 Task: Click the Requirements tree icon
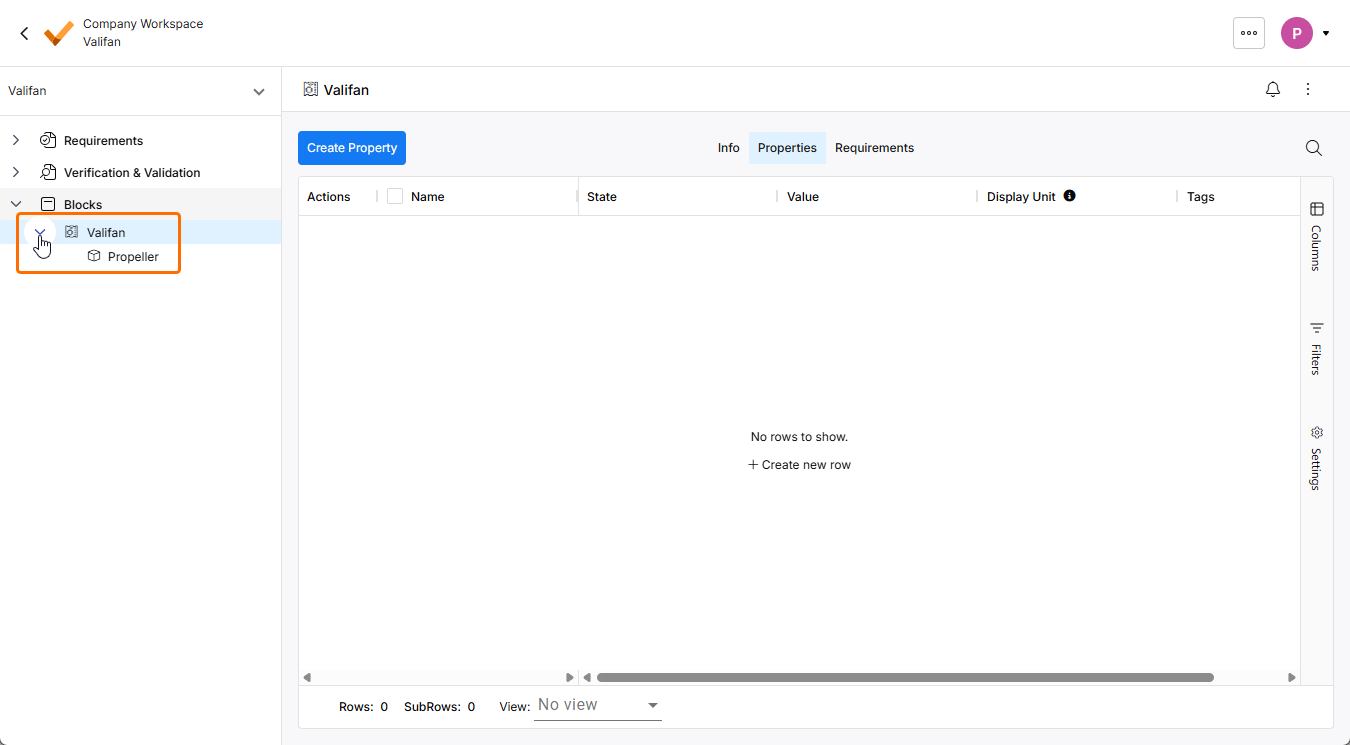(x=47, y=140)
